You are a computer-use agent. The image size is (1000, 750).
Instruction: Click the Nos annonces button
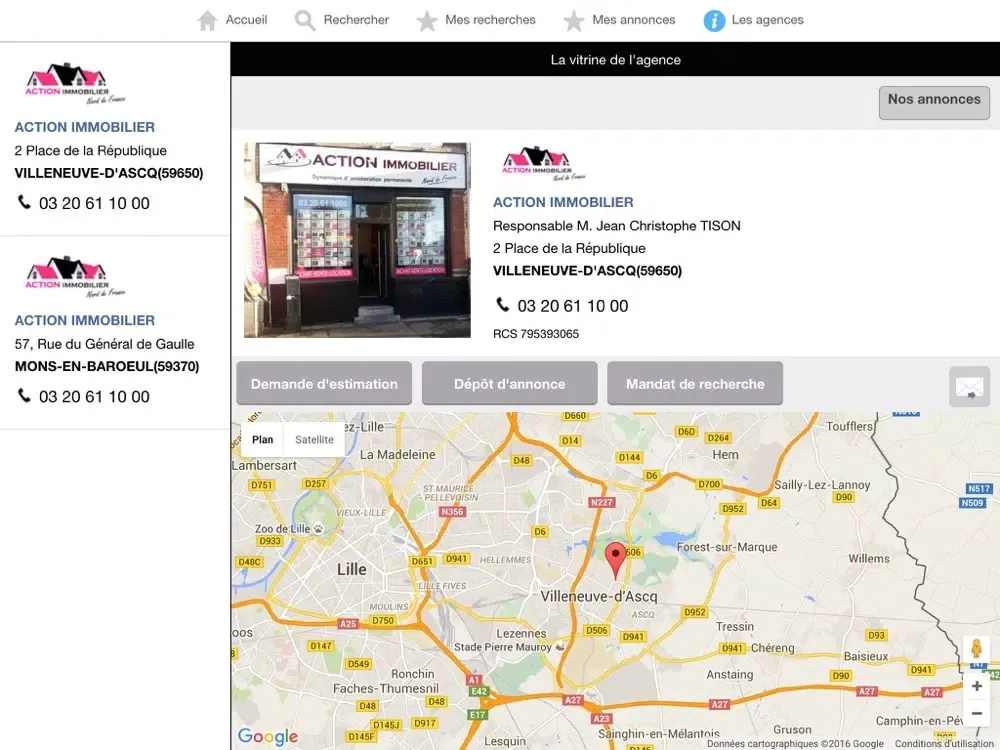pos(934,102)
